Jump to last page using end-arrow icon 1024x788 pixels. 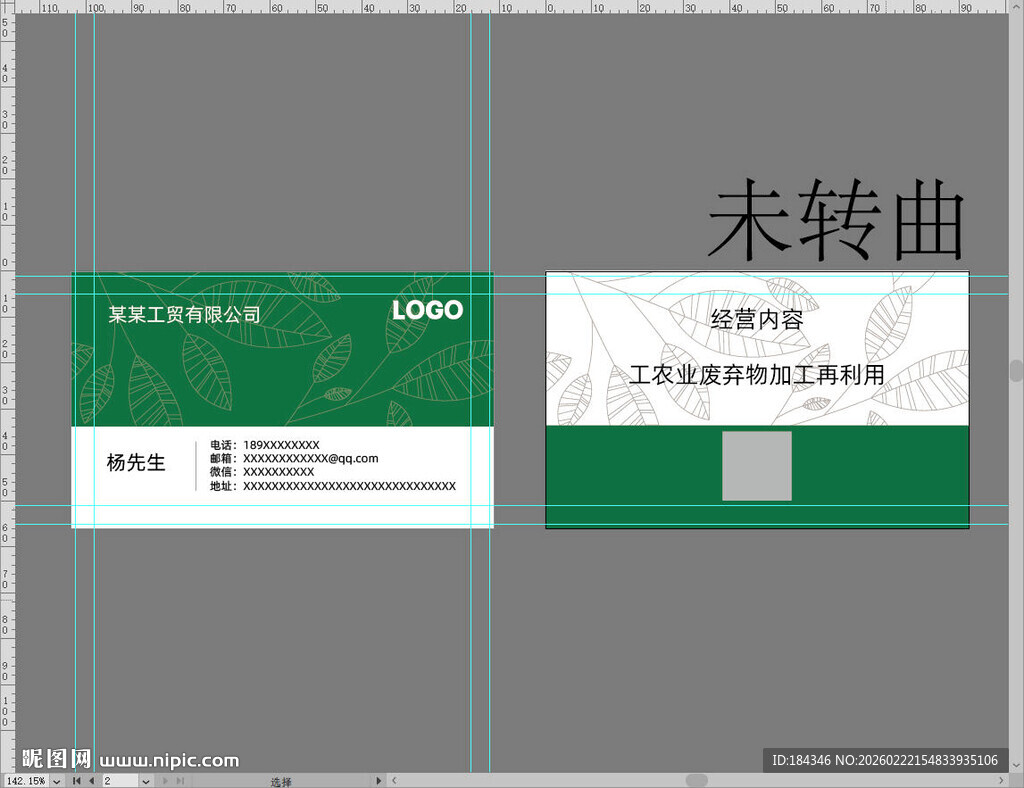pos(178,781)
